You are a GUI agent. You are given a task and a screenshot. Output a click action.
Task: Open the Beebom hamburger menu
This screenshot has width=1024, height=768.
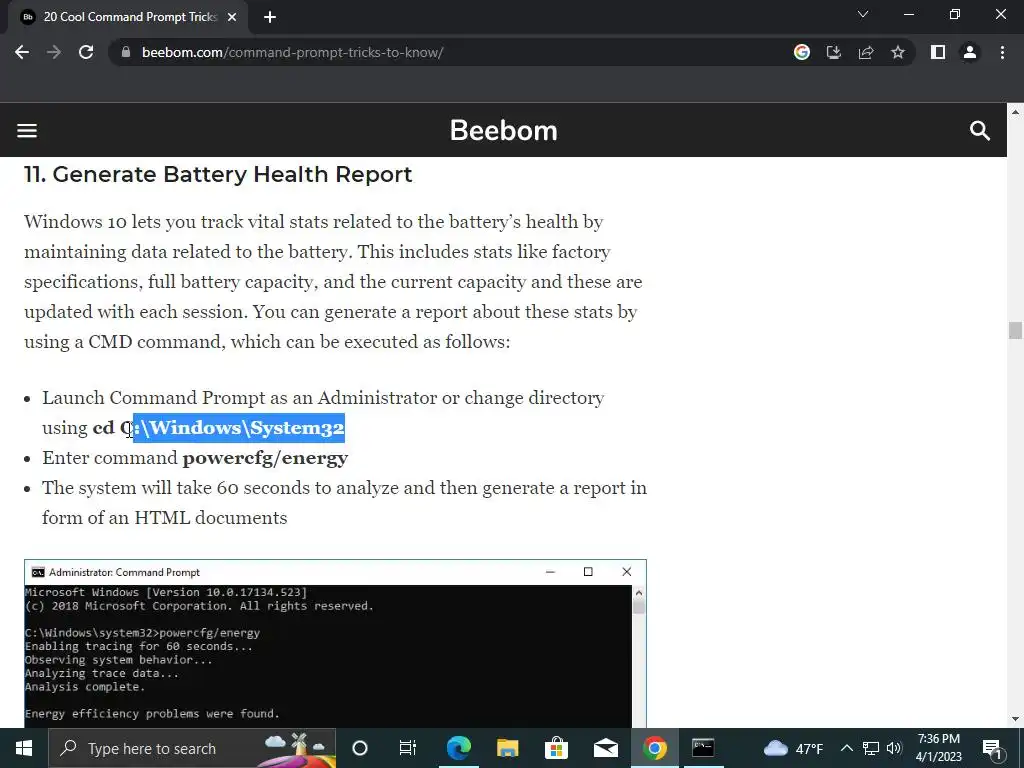pos(27,131)
